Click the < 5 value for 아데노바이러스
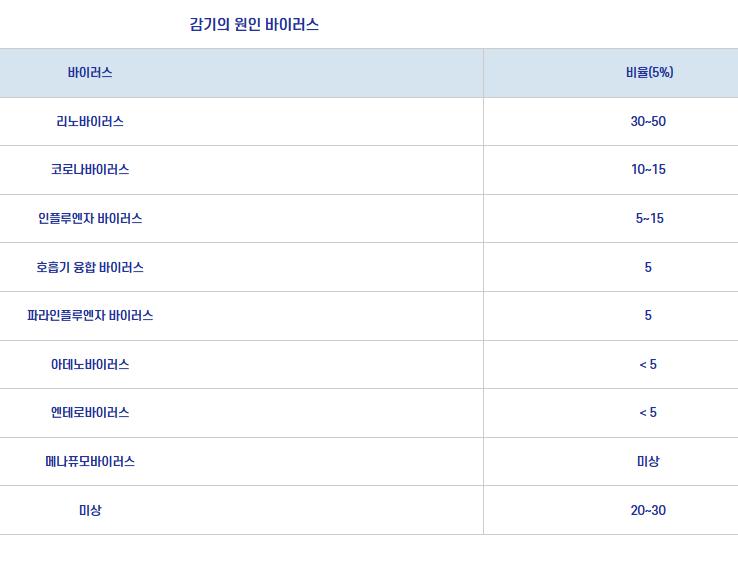The width and height of the screenshot is (738, 568). [648, 364]
